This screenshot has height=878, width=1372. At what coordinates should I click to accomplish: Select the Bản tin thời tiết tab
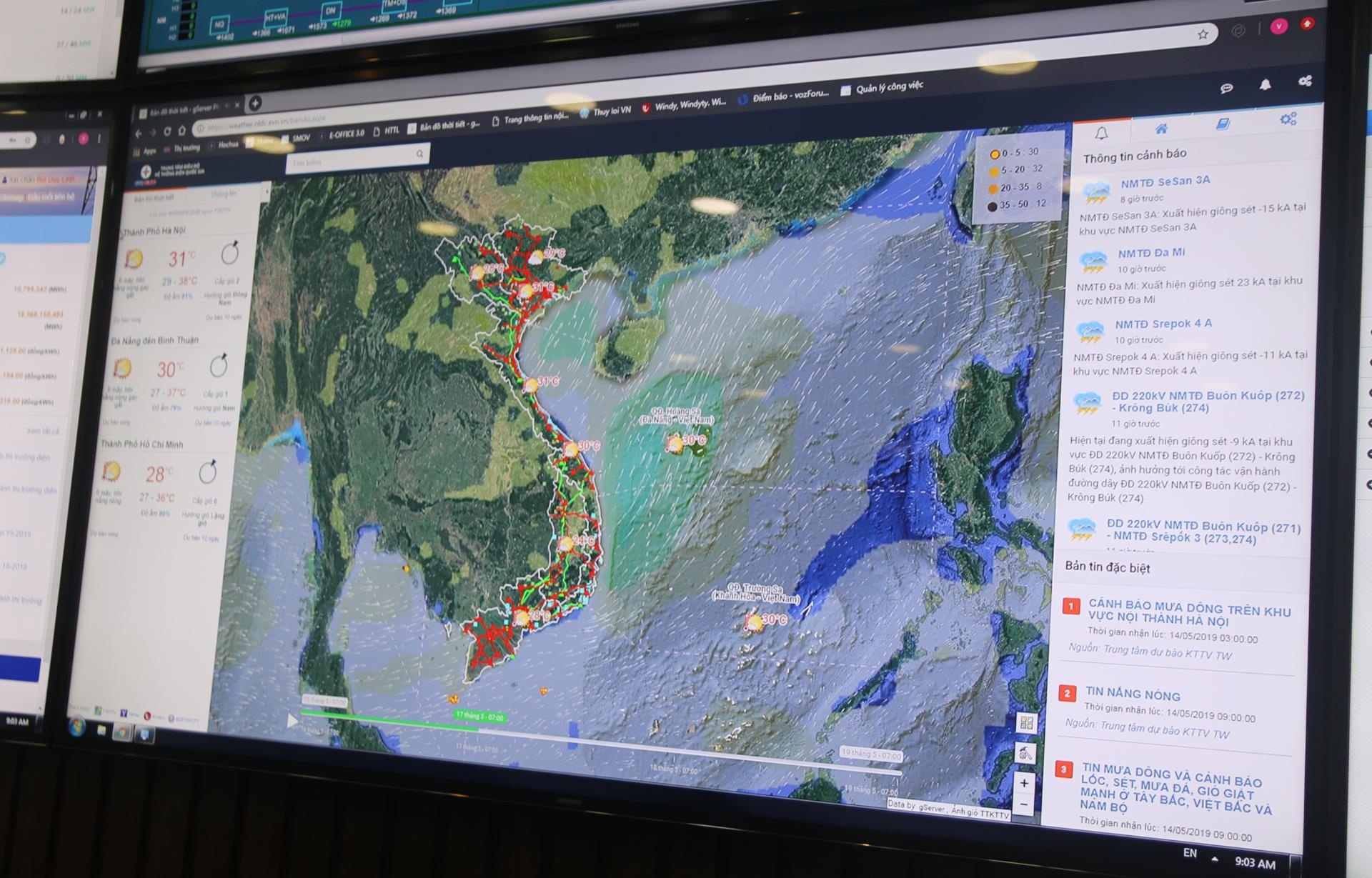coord(154,198)
